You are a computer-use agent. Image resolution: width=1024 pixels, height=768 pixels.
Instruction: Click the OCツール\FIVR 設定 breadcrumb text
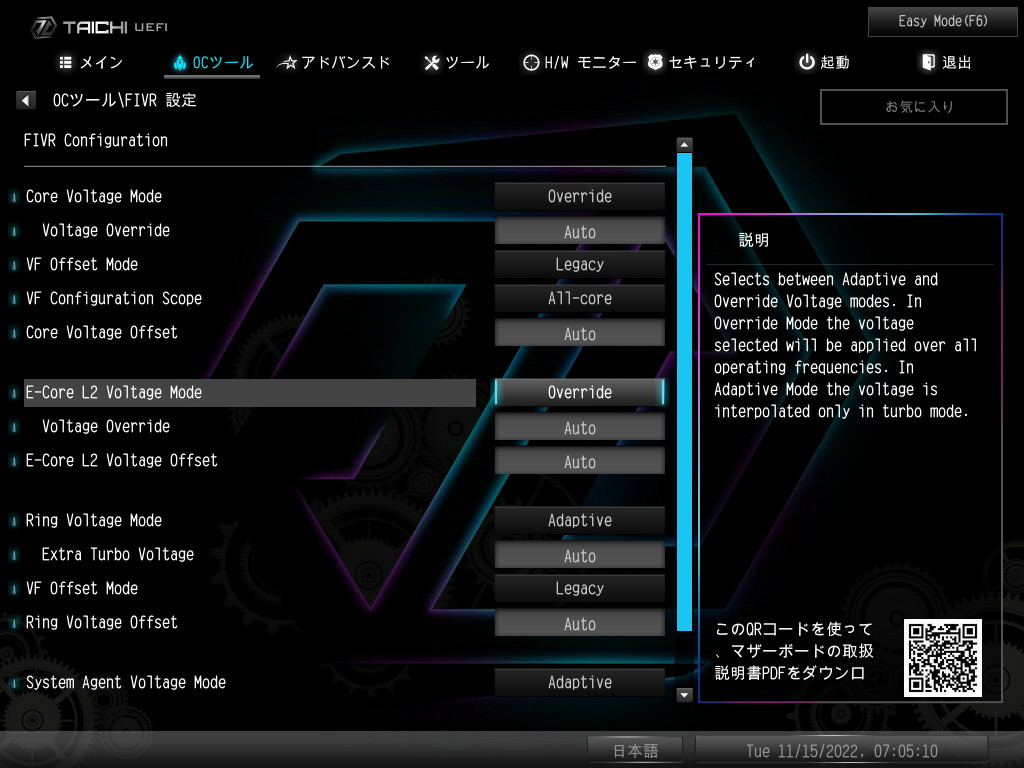point(125,100)
